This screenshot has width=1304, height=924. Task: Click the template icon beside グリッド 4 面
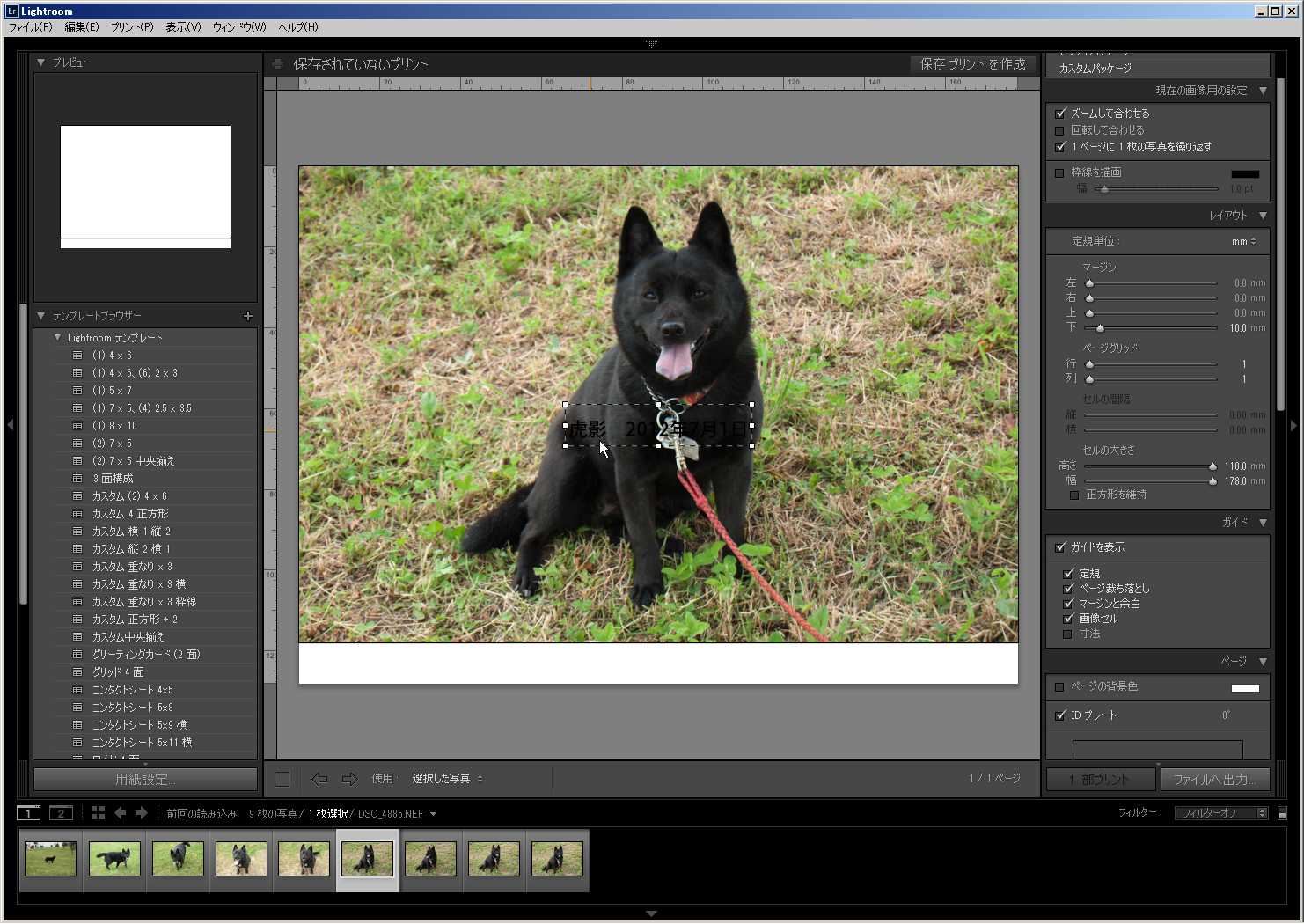[x=77, y=672]
